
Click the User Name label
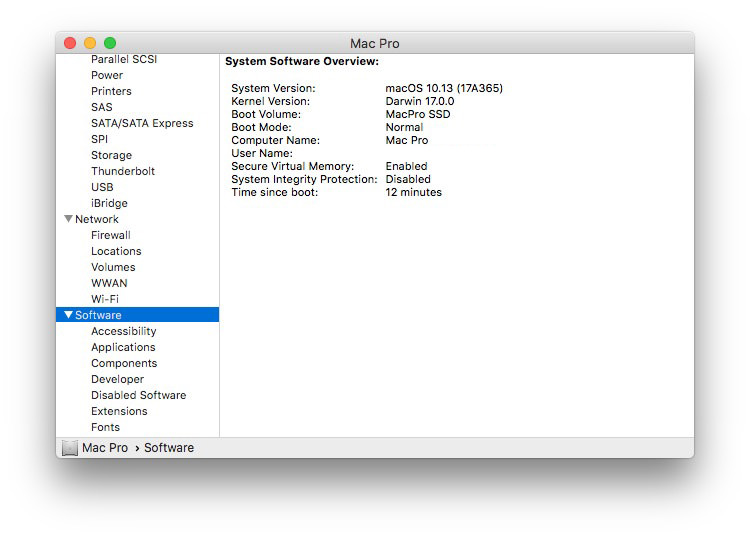pyautogui.click(x=262, y=153)
